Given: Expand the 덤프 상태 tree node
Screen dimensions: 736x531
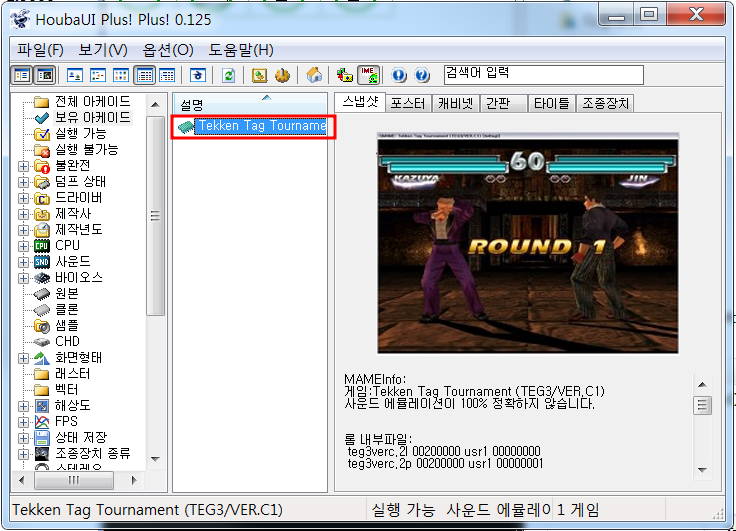Looking at the screenshot, I should click(x=23, y=182).
